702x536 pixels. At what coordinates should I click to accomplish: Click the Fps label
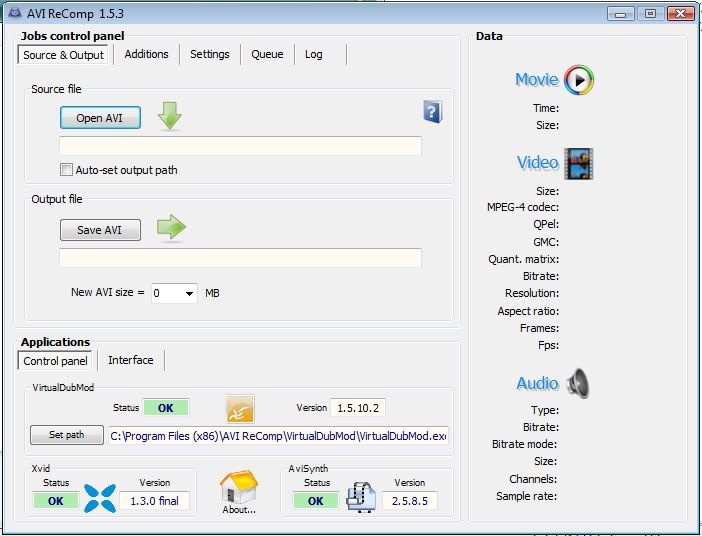click(x=548, y=345)
